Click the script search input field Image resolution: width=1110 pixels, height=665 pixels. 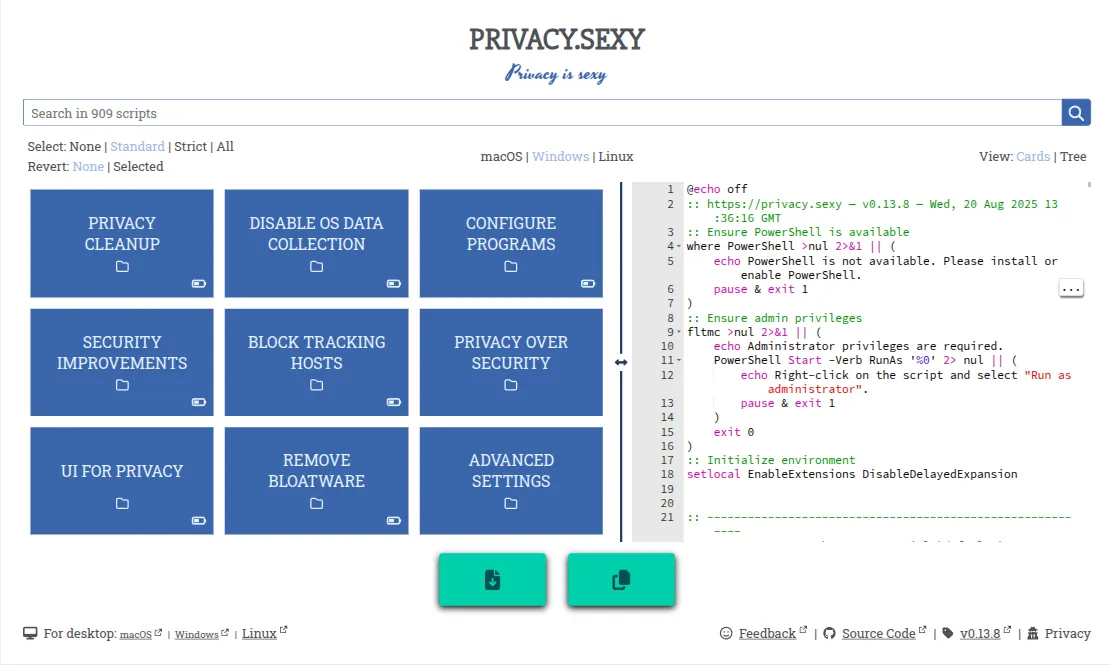pos(540,113)
